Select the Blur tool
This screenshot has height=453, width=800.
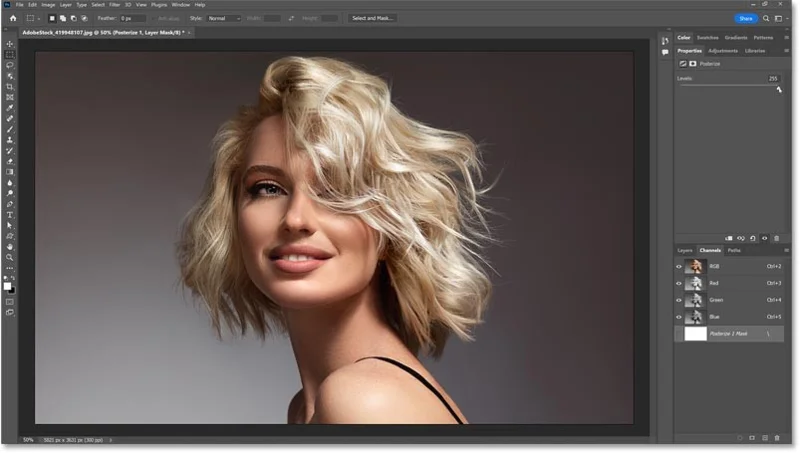pyautogui.click(x=10, y=183)
